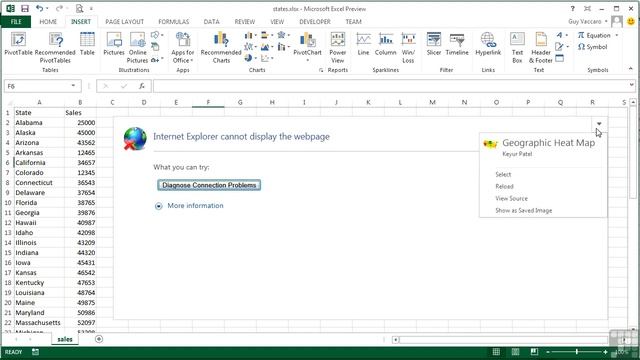
Task: Choose Reload from the app menu
Action: (x=504, y=187)
